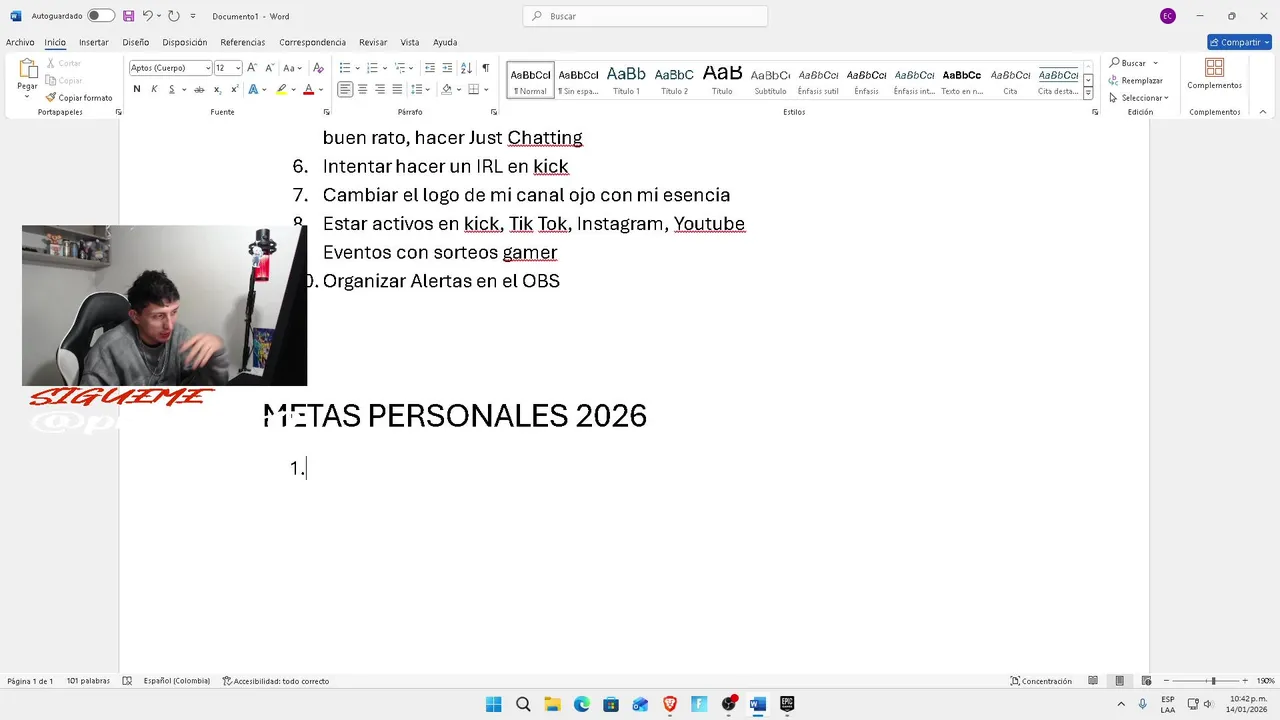Open the Epic Games taskbar icon
Image resolution: width=1280 pixels, height=720 pixels.
[787, 704]
